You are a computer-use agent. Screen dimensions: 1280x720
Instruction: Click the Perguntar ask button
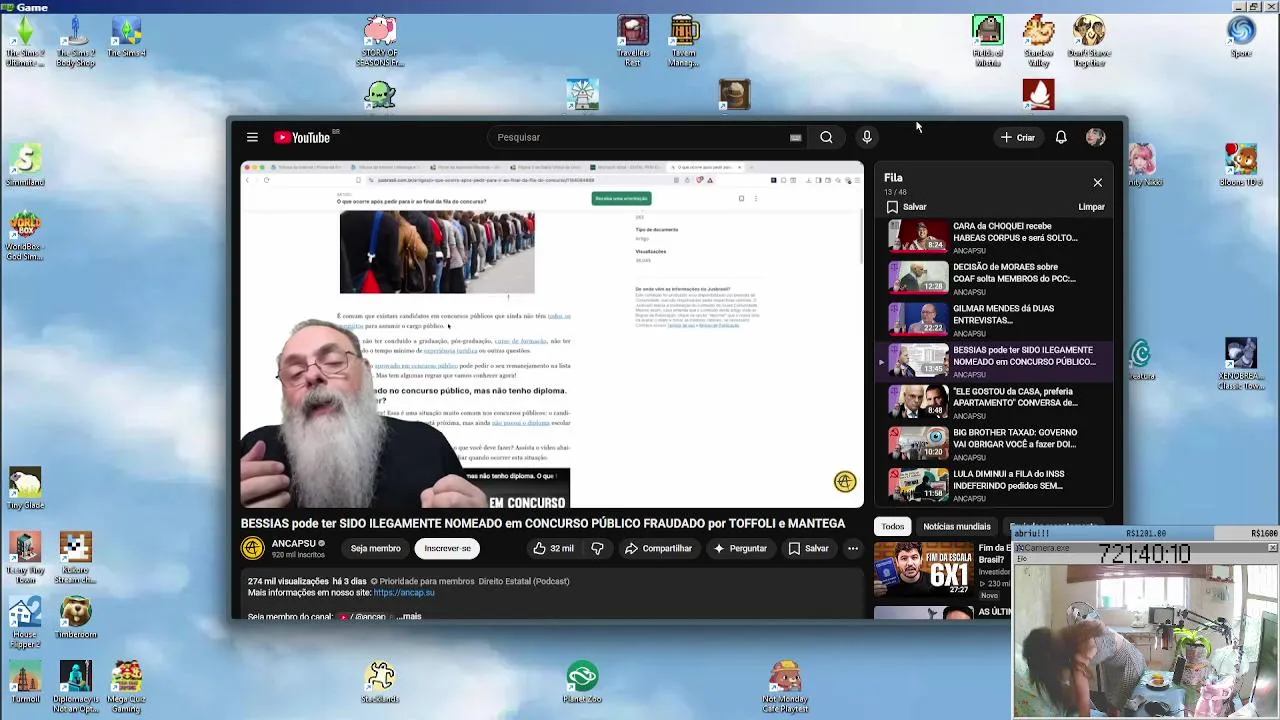click(x=740, y=548)
